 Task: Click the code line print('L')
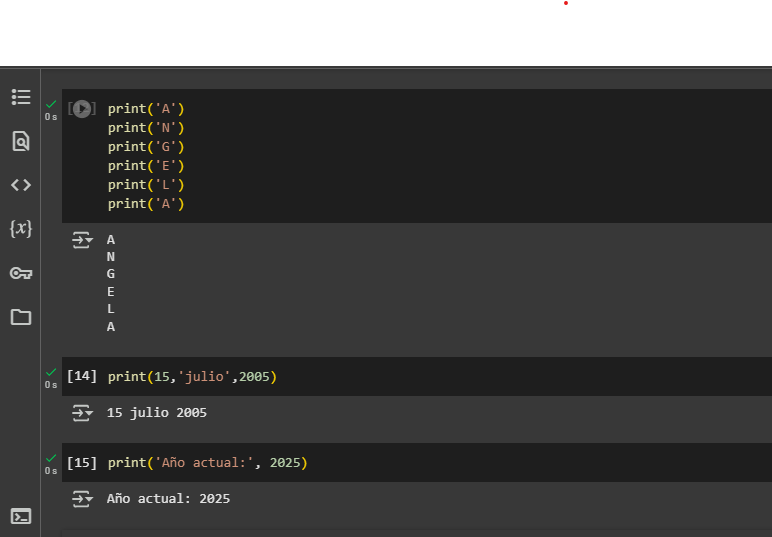click(146, 185)
